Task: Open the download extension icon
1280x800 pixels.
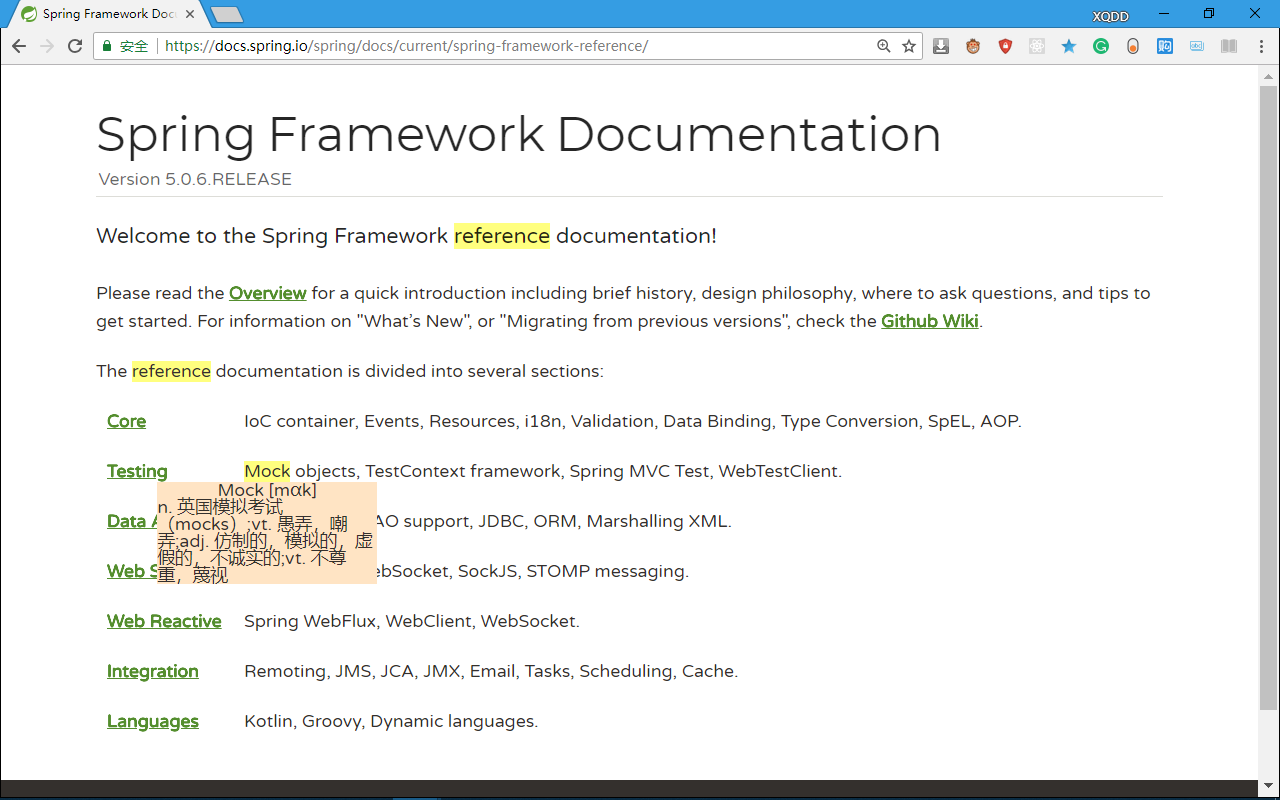Action: click(x=941, y=46)
